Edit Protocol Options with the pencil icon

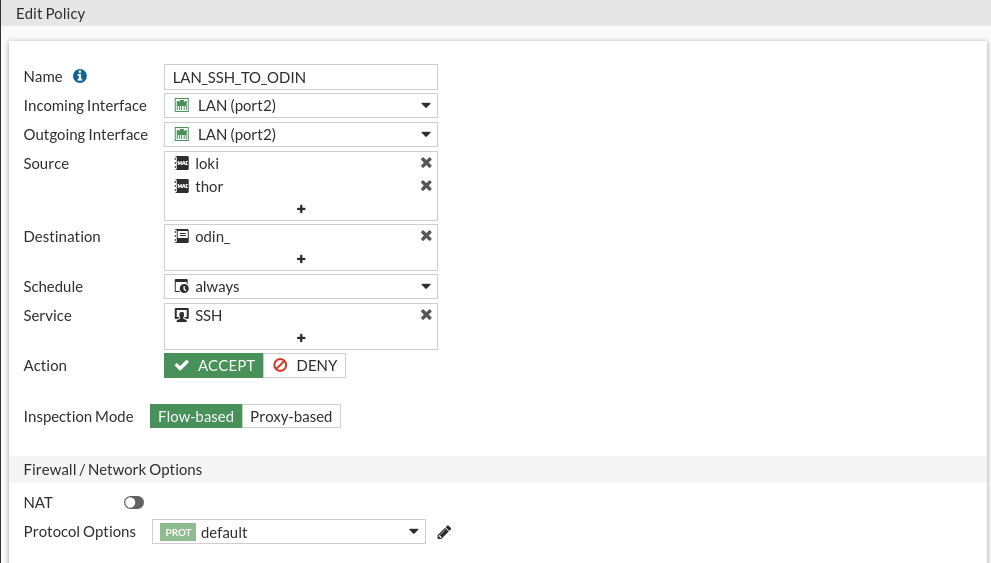[444, 533]
